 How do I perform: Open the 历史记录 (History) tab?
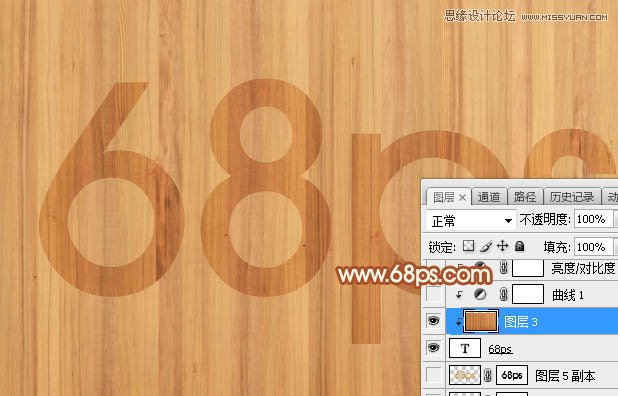[571, 197]
